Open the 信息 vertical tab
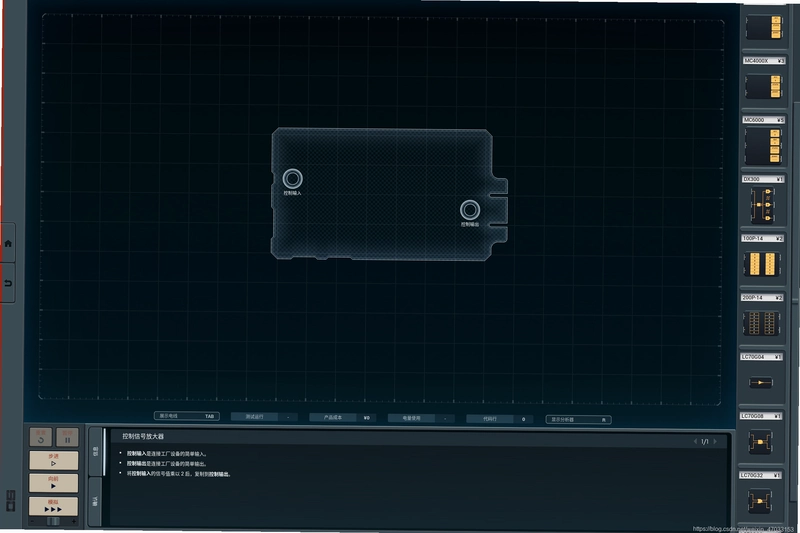Screen dimensions: 800x533 (x=96, y=451)
